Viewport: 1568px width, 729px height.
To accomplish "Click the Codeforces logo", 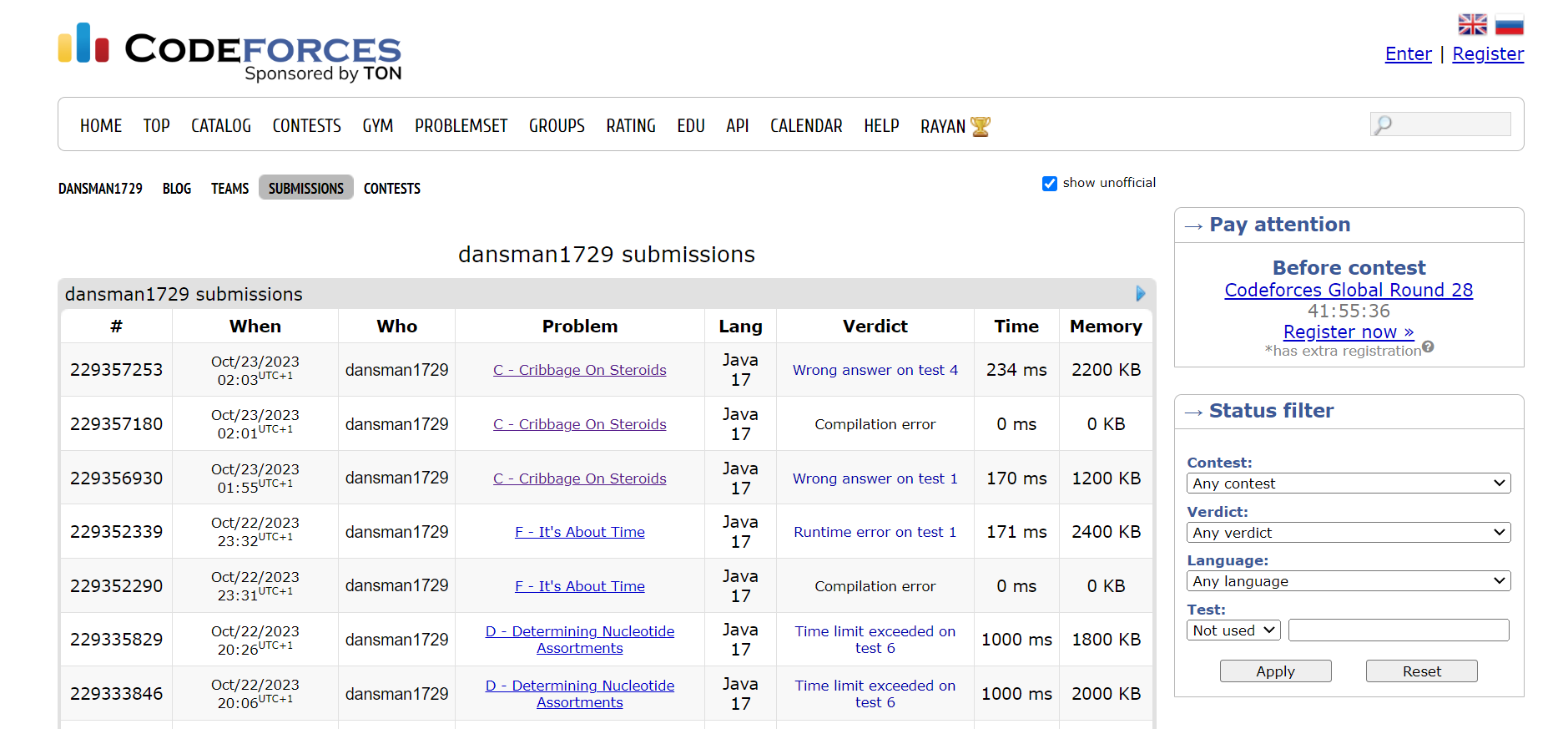I will tap(230, 52).
